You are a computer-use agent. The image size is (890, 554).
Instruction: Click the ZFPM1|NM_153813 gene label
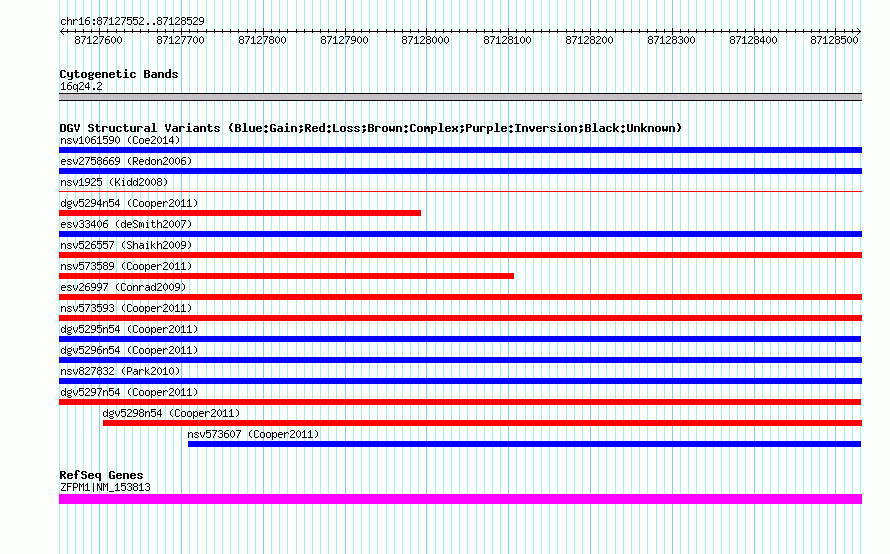tap(105, 487)
